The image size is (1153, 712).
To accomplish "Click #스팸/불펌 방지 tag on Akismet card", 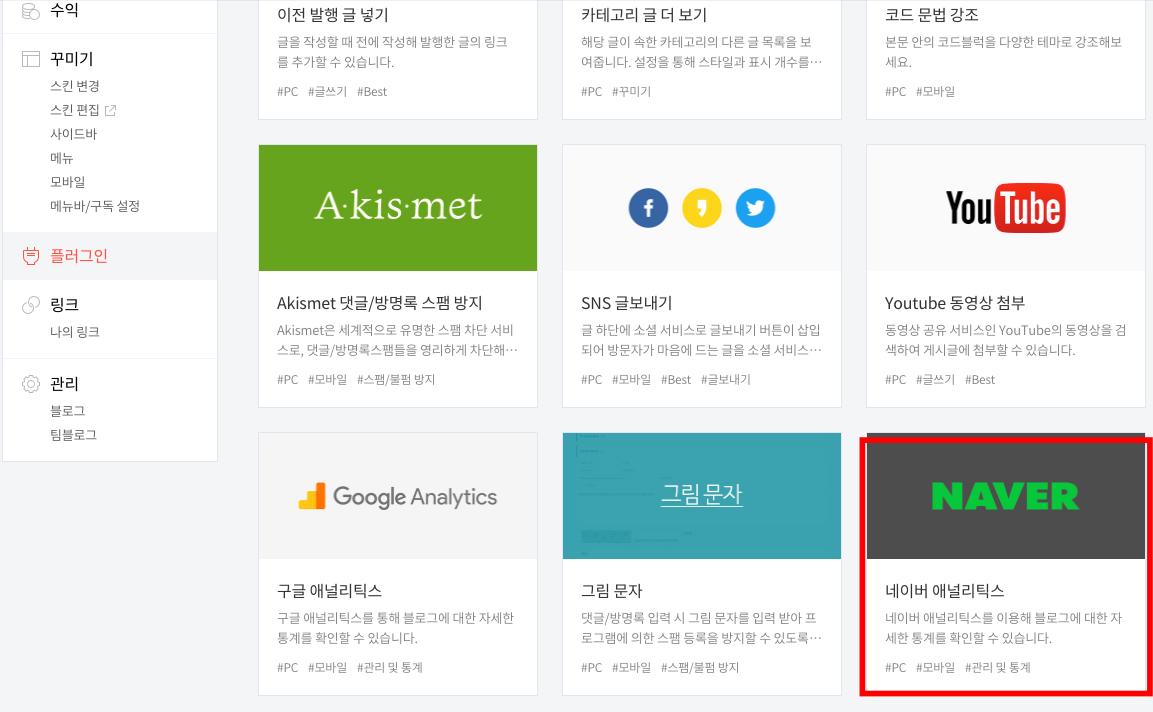I will coord(396,380).
